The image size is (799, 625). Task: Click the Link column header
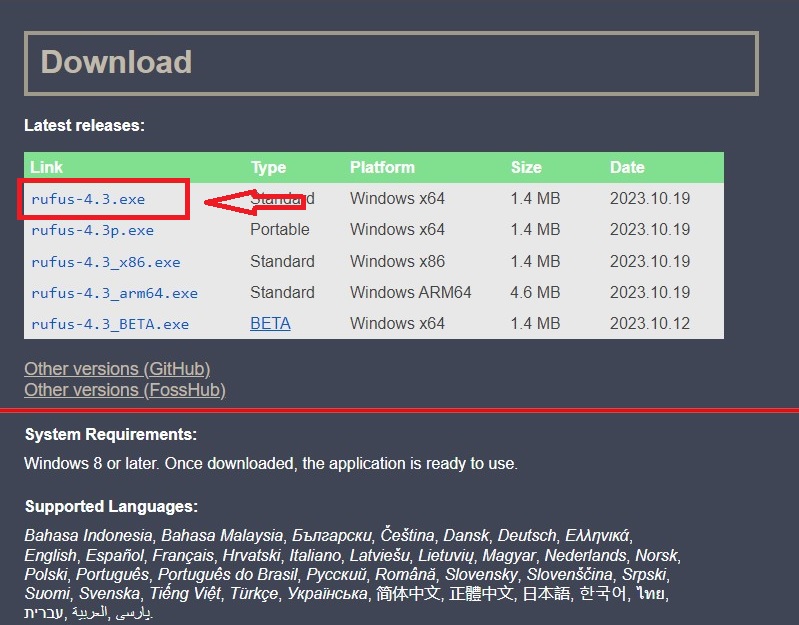coord(46,167)
